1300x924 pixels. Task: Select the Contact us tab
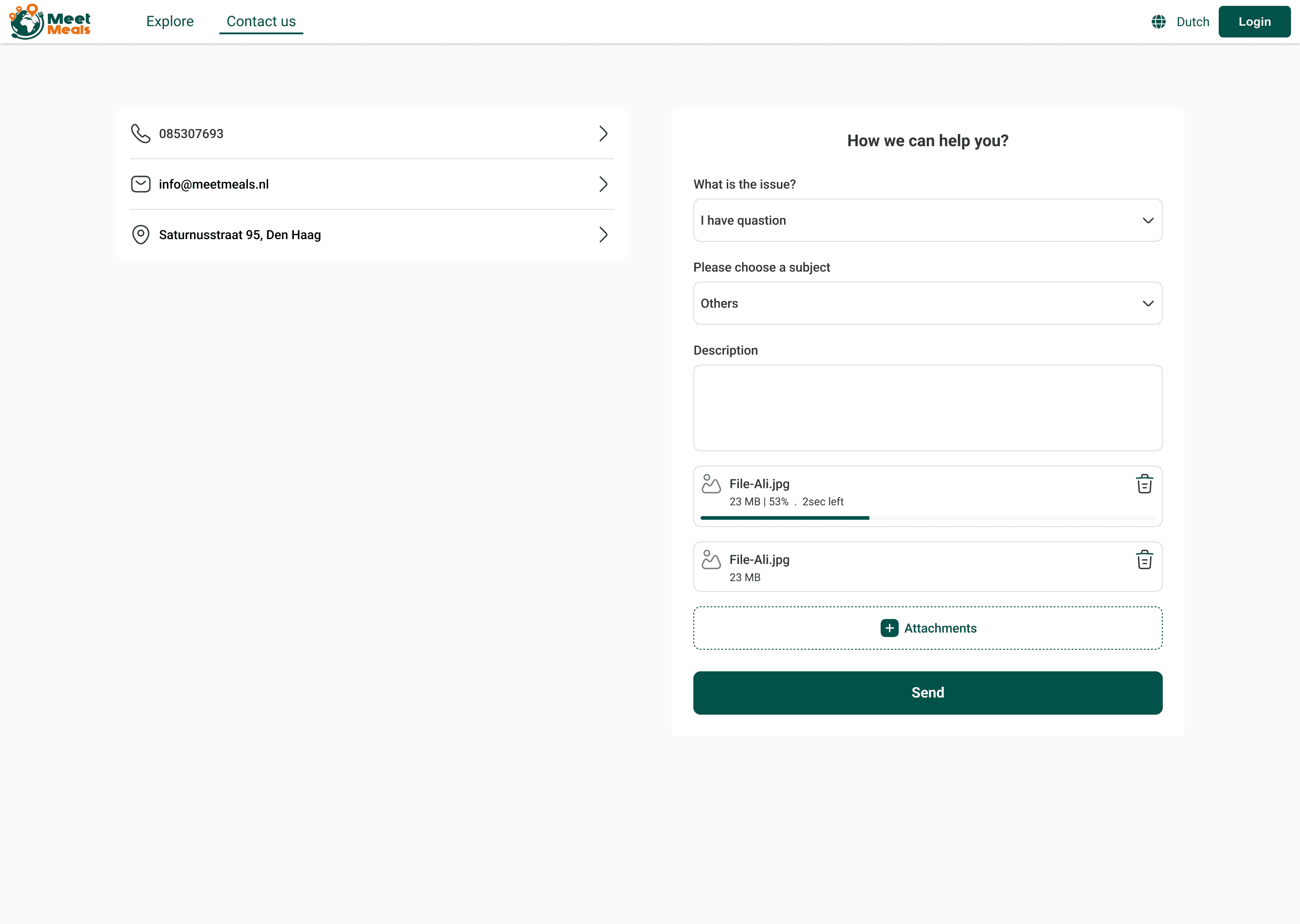point(261,22)
